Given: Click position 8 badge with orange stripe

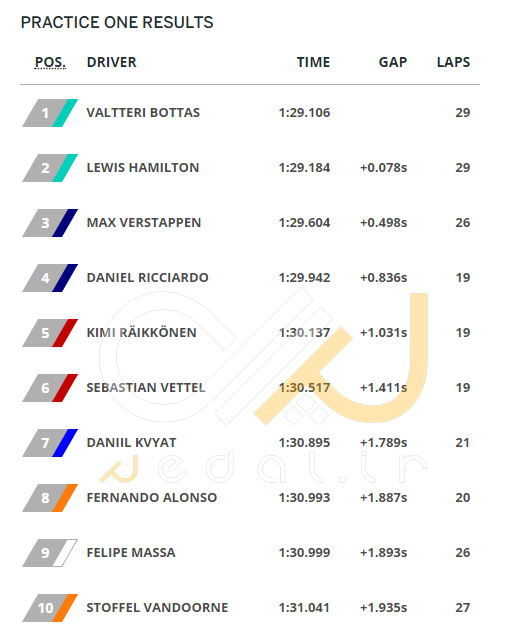Looking at the screenshot, I should tap(50, 498).
